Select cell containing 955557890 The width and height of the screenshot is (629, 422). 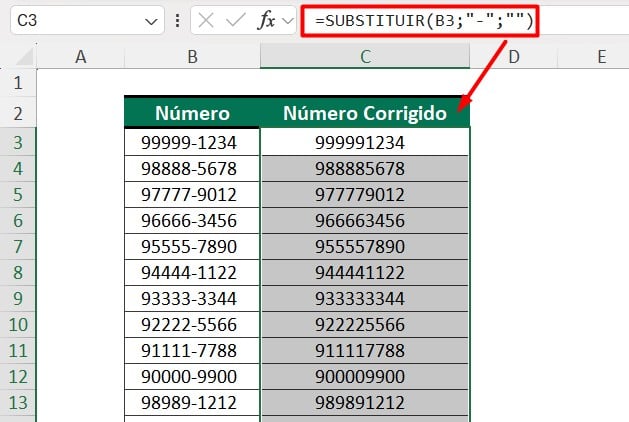[365, 246]
